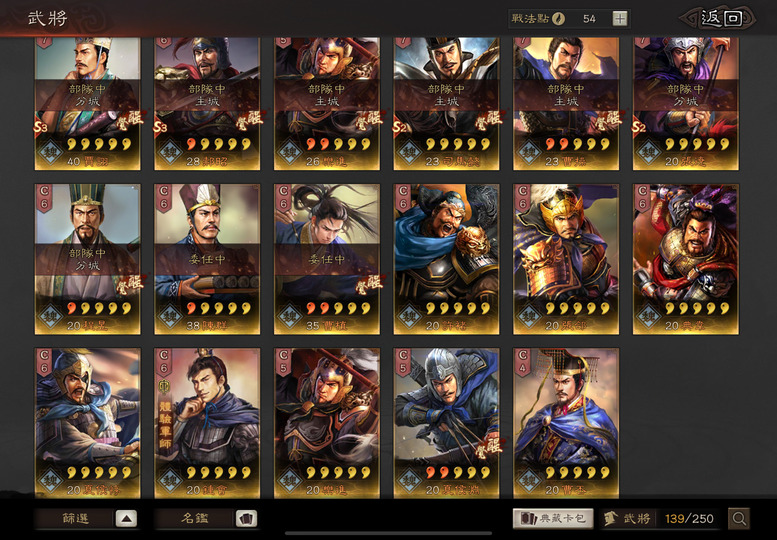This screenshot has width=777, height=540.
Task: Click the 返回 back button
Action: [x=721, y=19]
